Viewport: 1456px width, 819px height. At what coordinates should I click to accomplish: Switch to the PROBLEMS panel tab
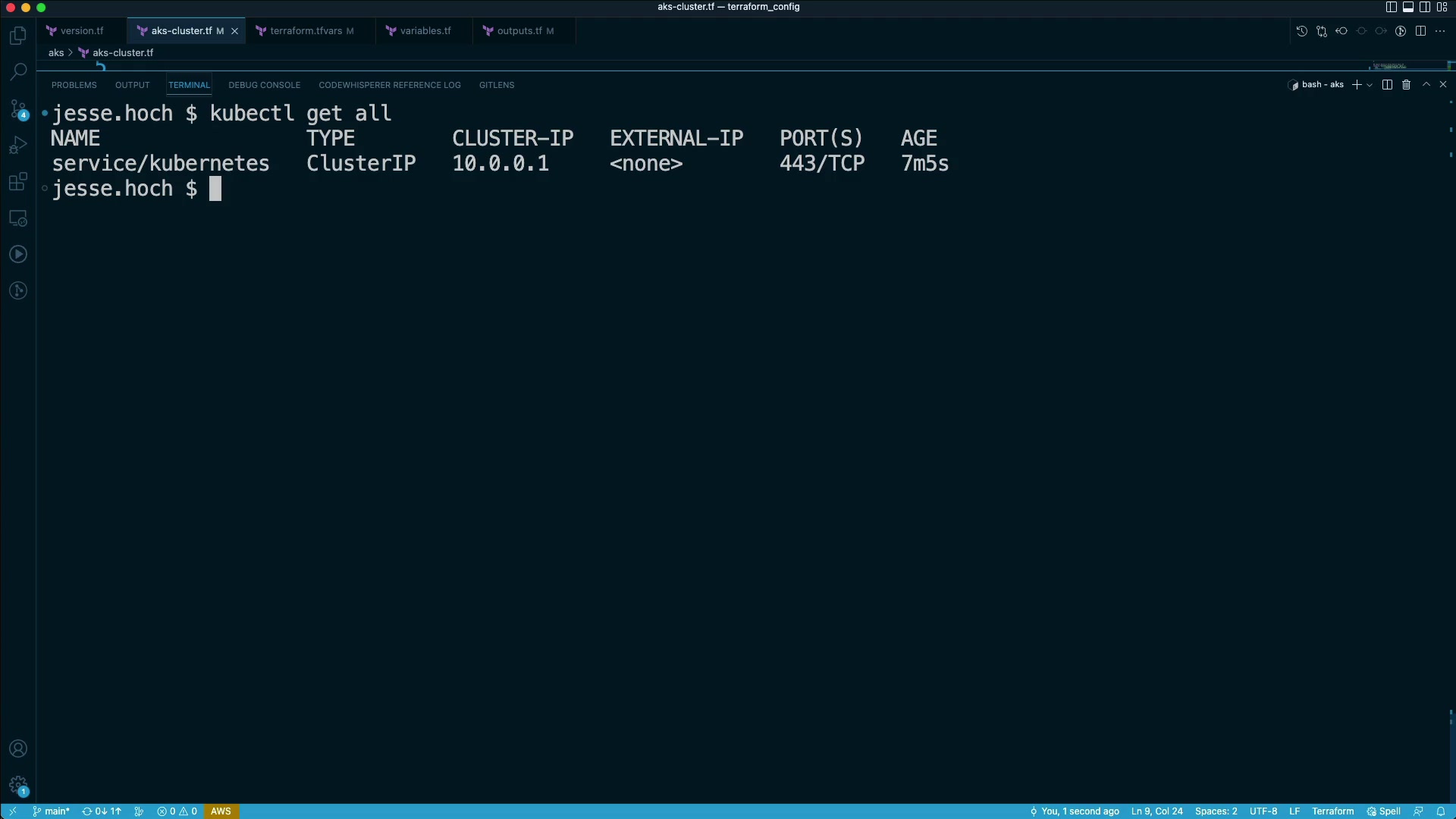[74, 85]
